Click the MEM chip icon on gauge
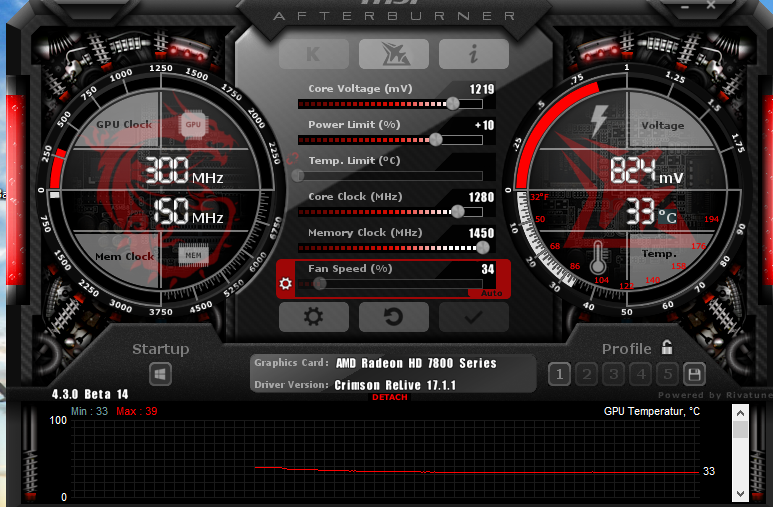 [x=193, y=255]
